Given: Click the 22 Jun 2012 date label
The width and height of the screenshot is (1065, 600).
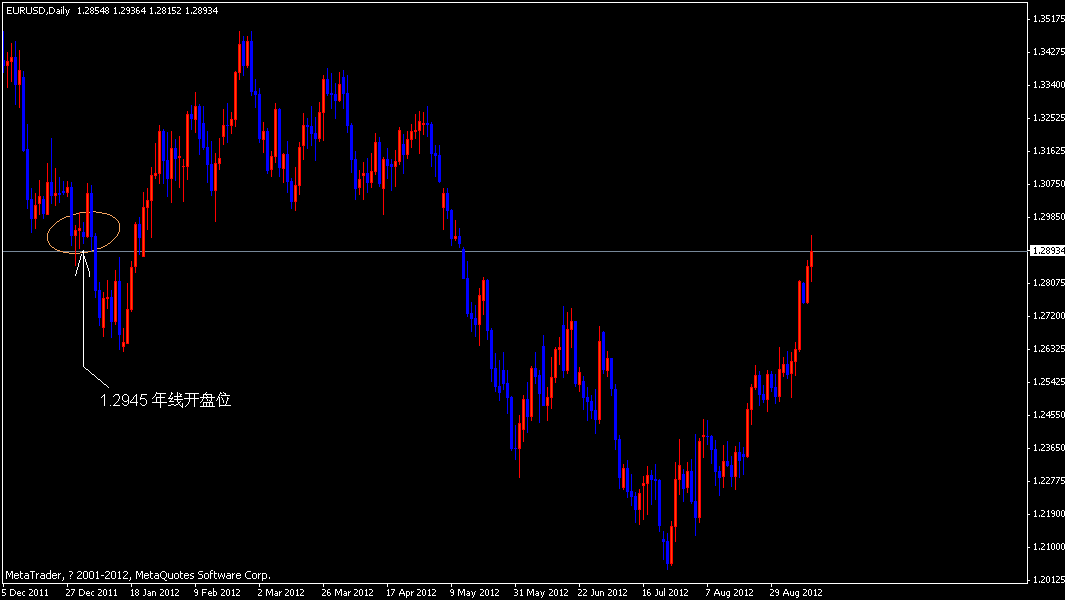Looking at the screenshot, I should pyautogui.click(x=602, y=593).
